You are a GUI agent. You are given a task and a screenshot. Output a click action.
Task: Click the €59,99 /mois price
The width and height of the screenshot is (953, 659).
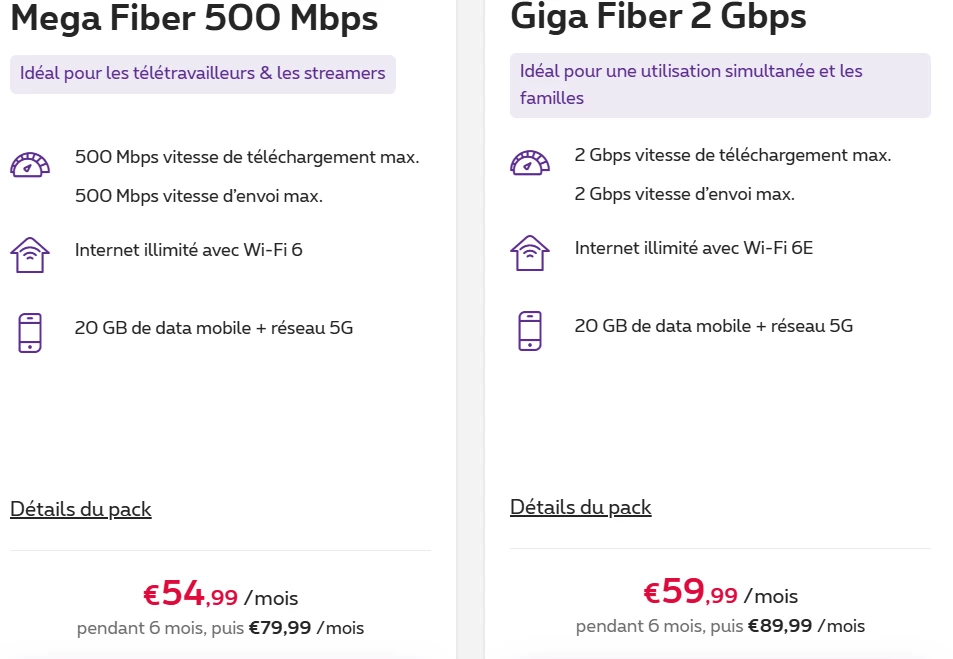click(720, 593)
